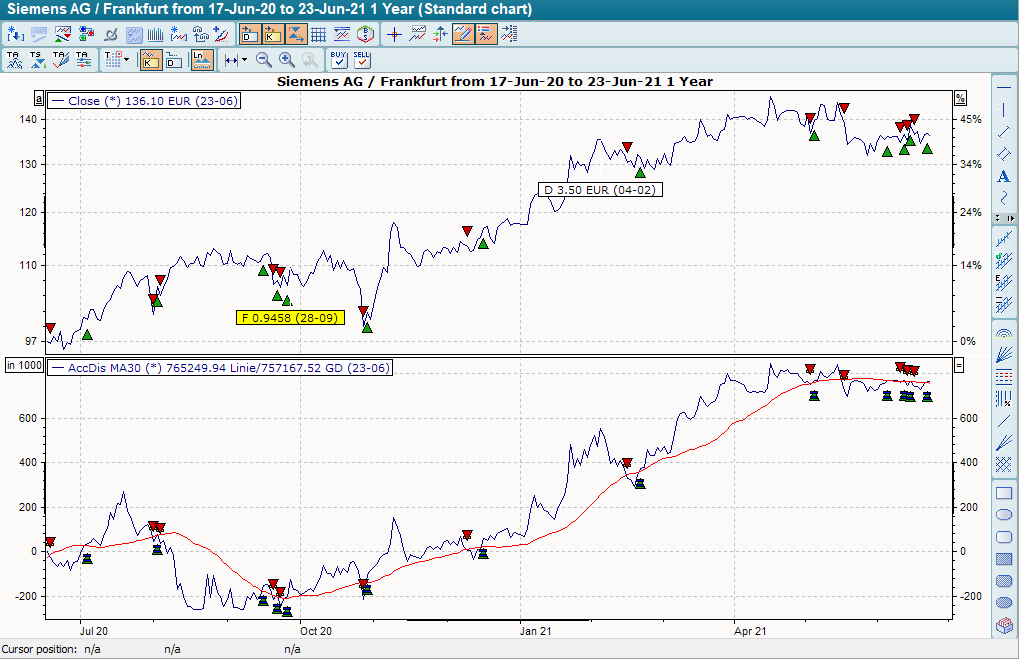Click the D 3.50 EUR dividend label
The height and width of the screenshot is (659, 1019).
point(600,189)
